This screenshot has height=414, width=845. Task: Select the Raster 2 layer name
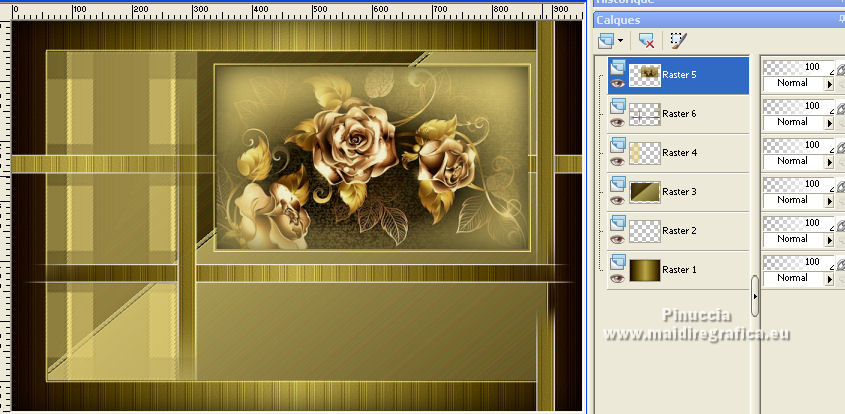[679, 231]
